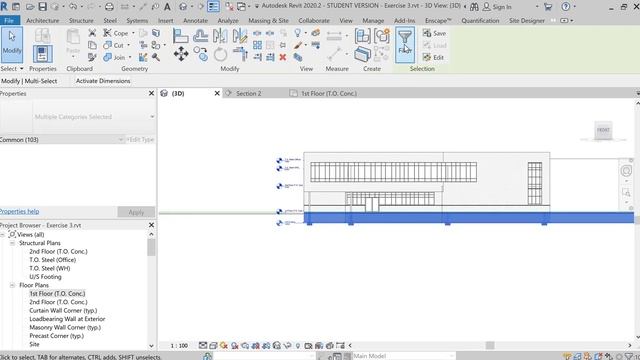Pick the Rotate tool
This screenshot has height=360, width=640.
point(220,54)
